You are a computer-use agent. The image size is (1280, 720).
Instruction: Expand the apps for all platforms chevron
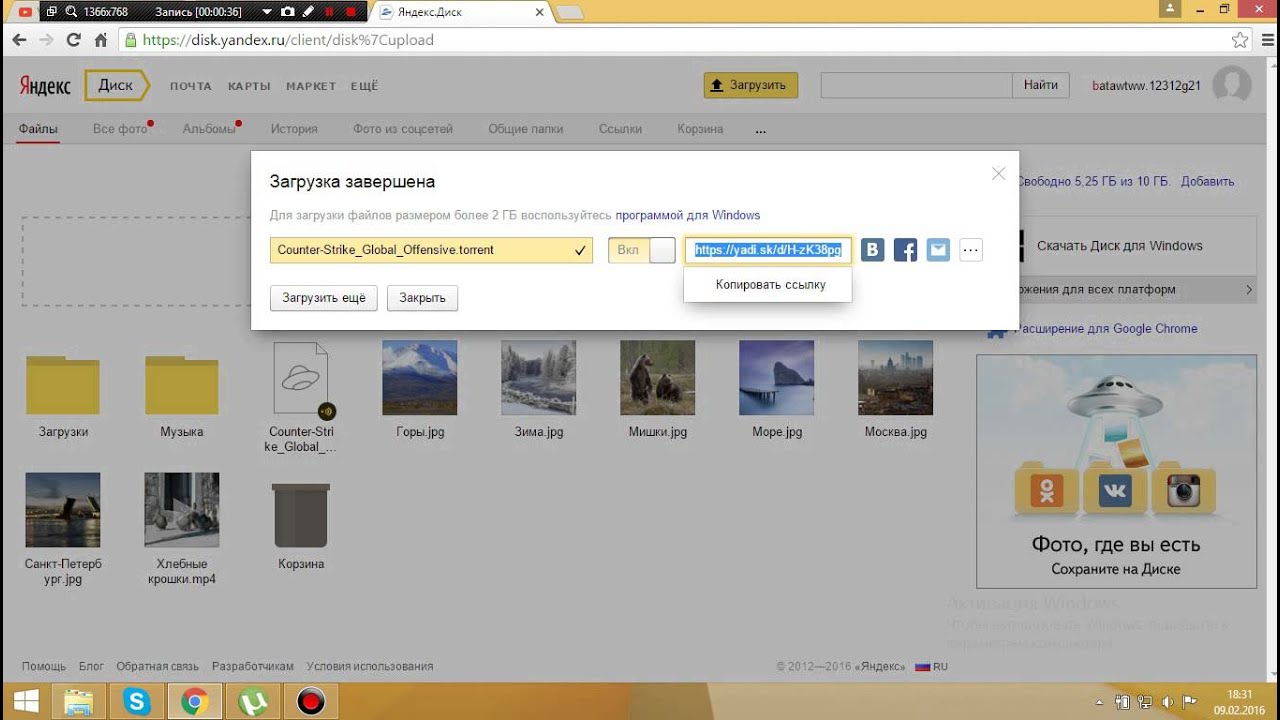1249,290
